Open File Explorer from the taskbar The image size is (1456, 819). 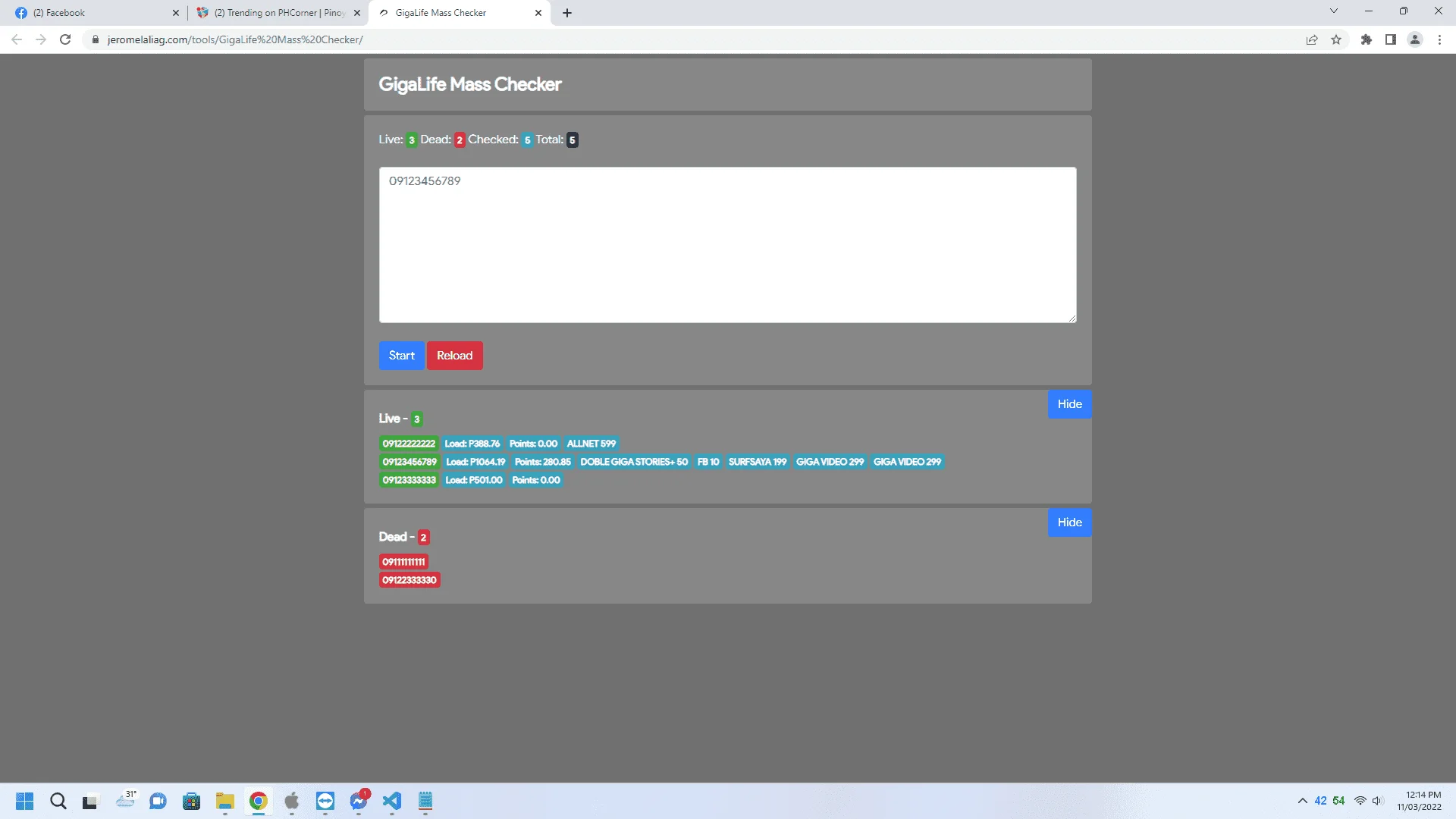coord(225,802)
